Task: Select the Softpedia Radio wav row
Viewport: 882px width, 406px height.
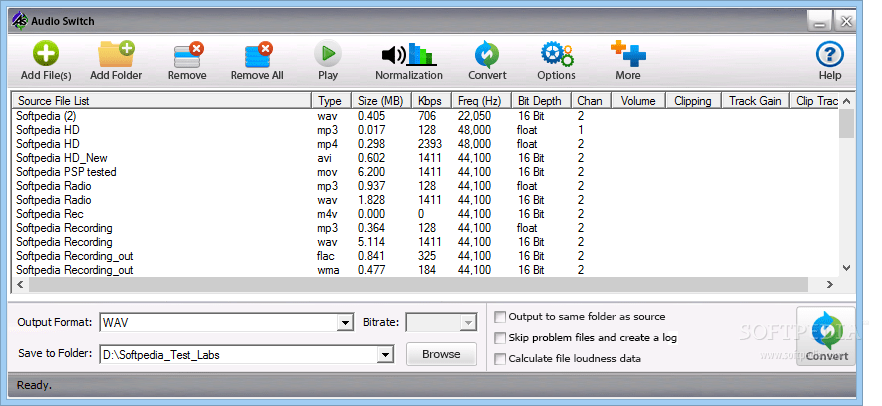Action: coord(425,200)
